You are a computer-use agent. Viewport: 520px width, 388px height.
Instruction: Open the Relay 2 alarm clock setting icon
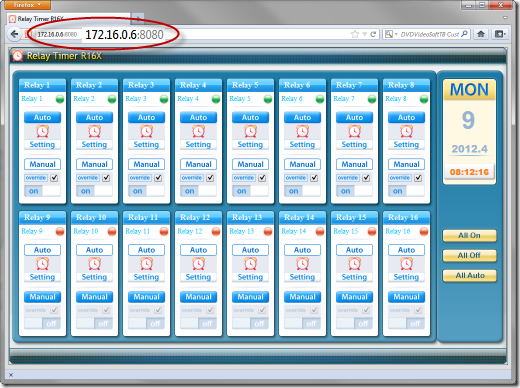pos(94,131)
